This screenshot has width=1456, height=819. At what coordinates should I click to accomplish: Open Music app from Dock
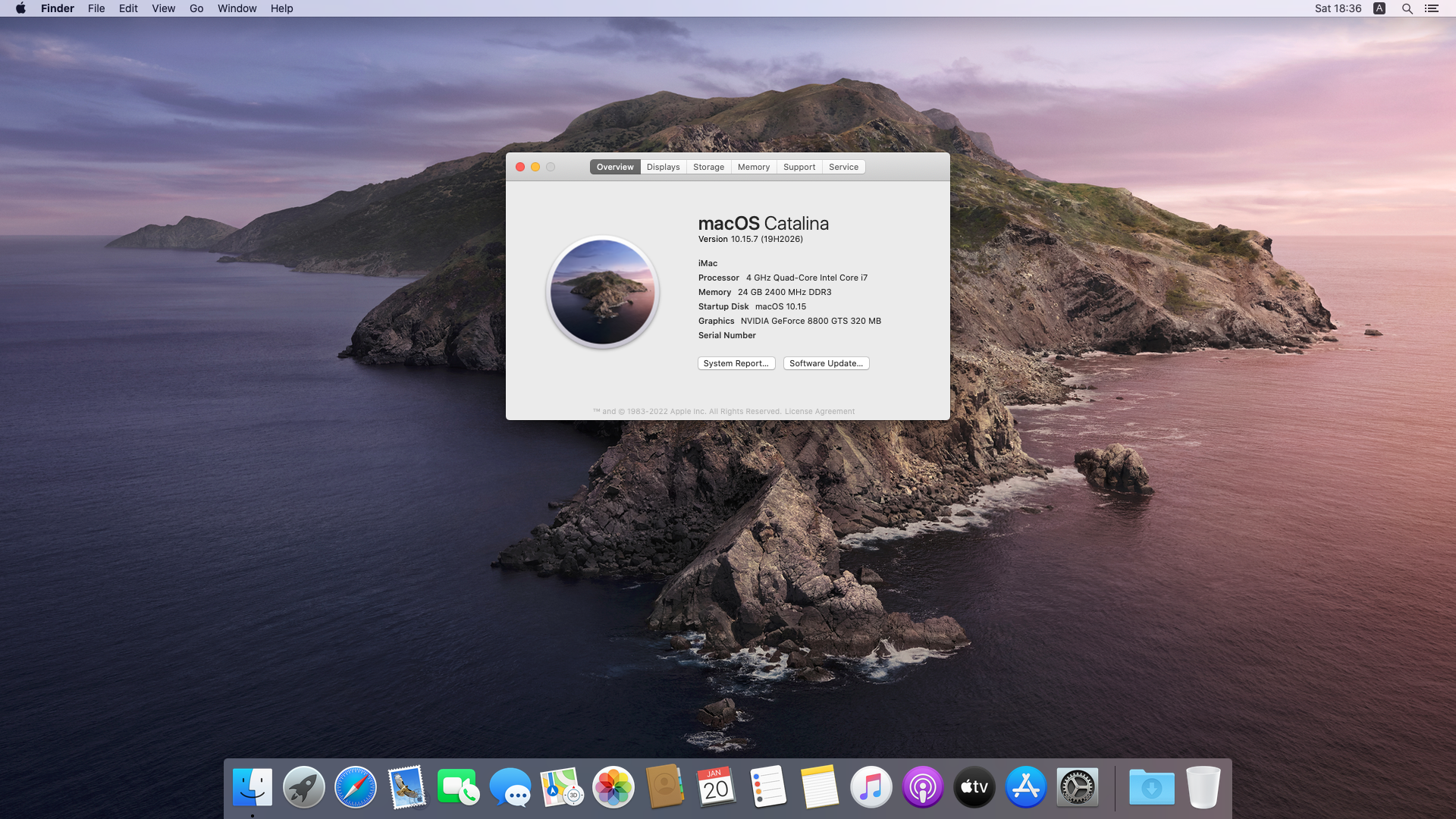coord(870,787)
